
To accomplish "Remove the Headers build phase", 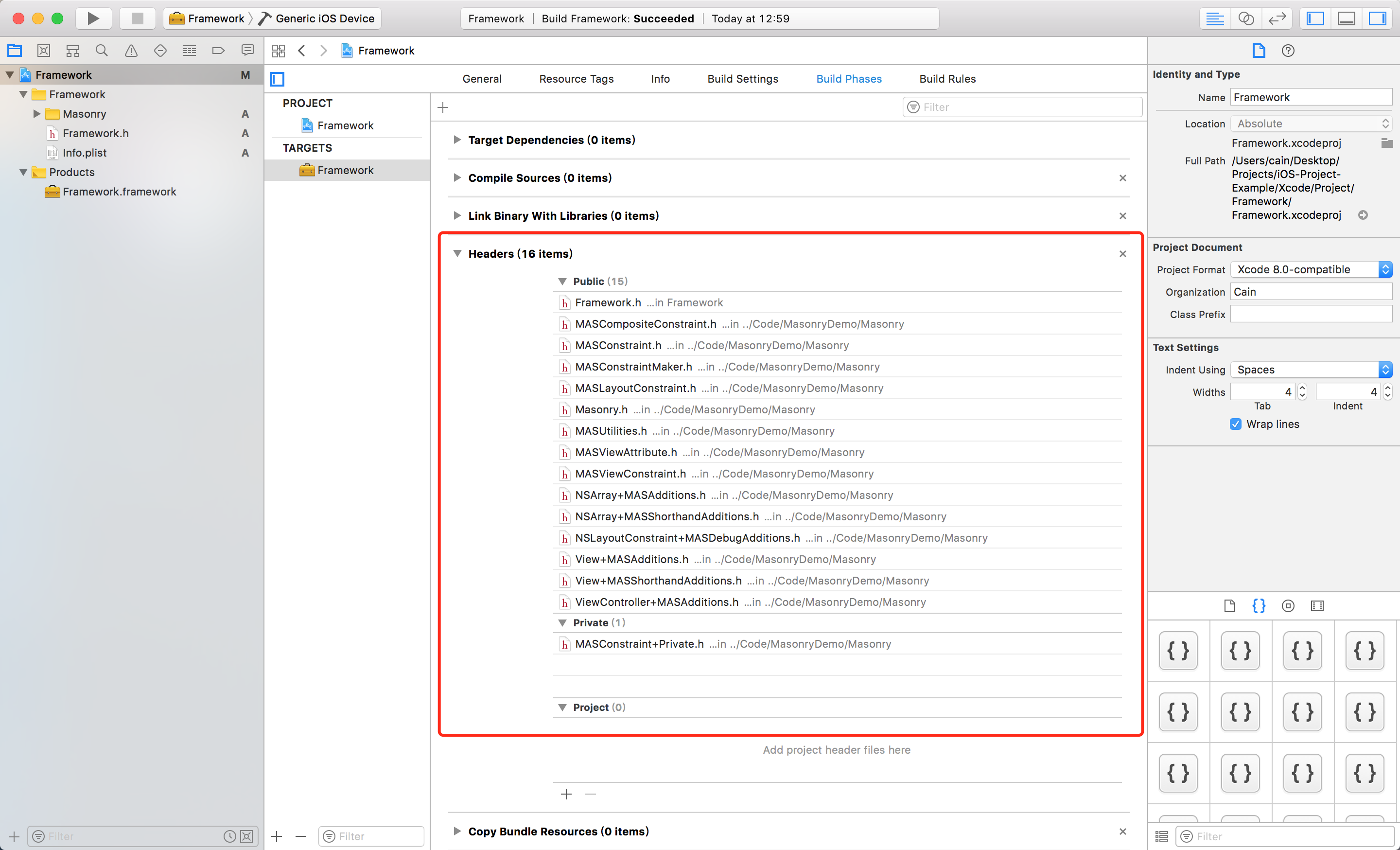I will click(1122, 254).
